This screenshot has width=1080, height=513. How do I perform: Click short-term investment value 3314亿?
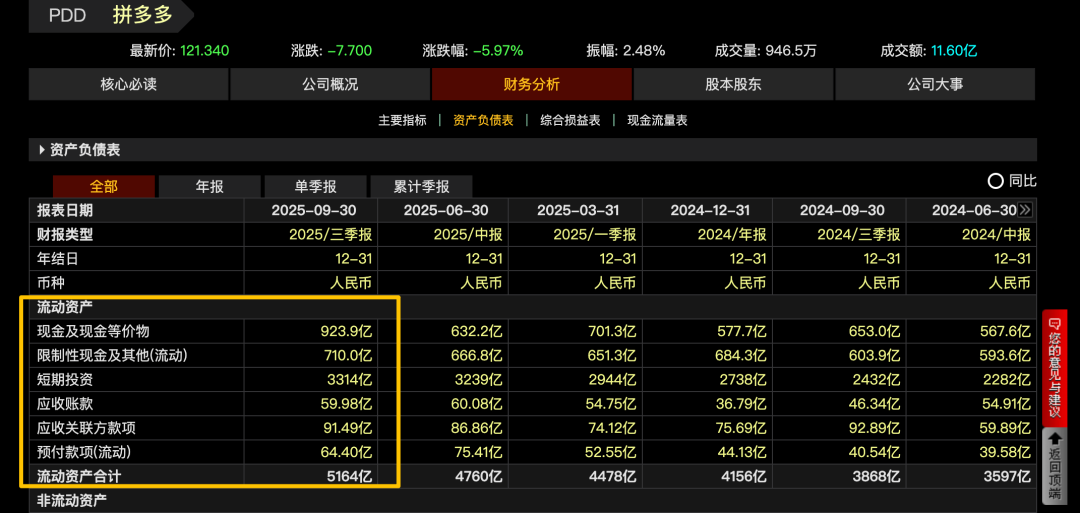click(x=351, y=379)
